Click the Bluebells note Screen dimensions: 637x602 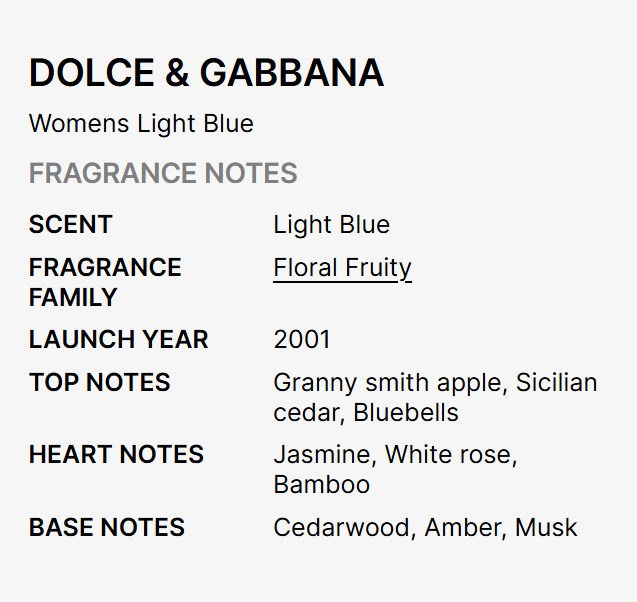(406, 412)
